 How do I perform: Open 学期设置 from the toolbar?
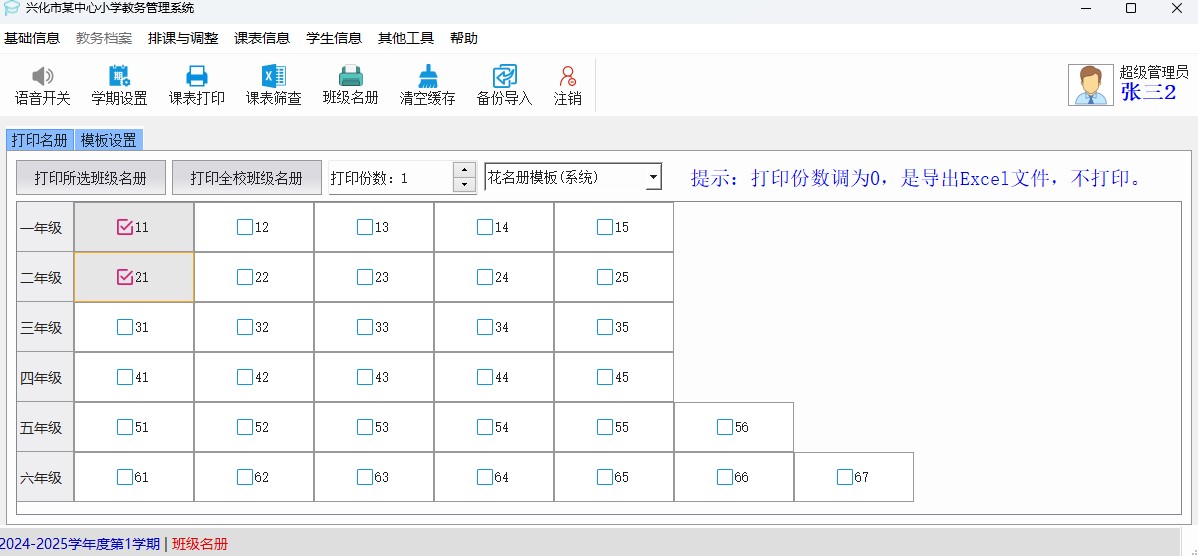coord(119,77)
